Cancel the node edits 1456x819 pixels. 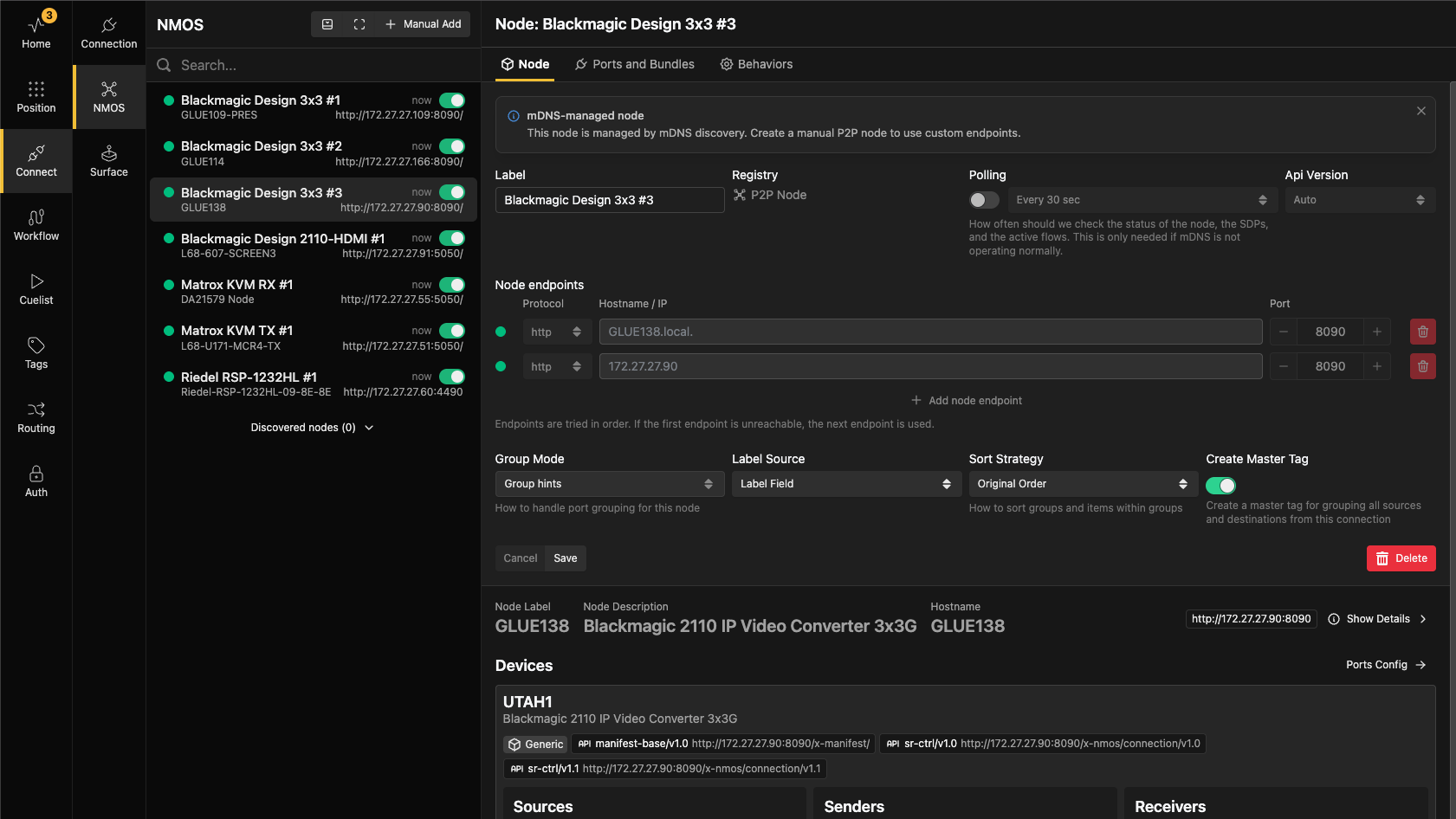521,558
